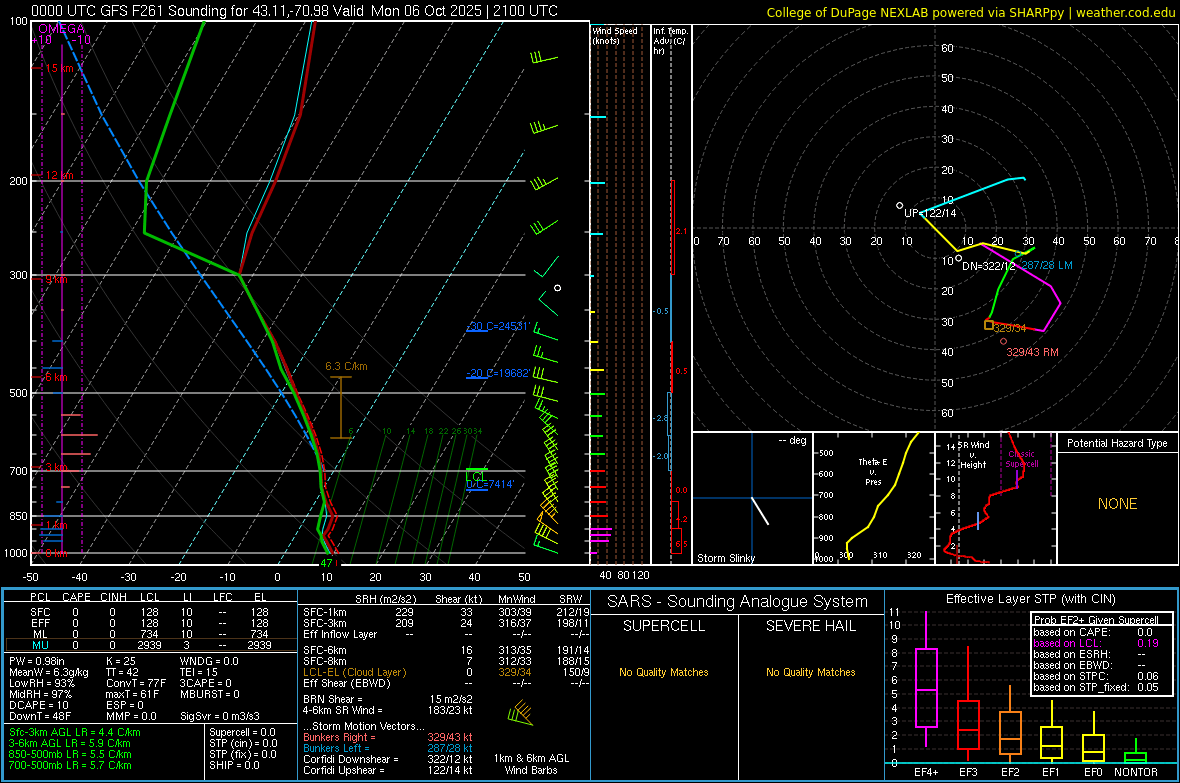Select the 'SFC' parcel row
Screen dimensions: 1180x783
tap(151, 612)
